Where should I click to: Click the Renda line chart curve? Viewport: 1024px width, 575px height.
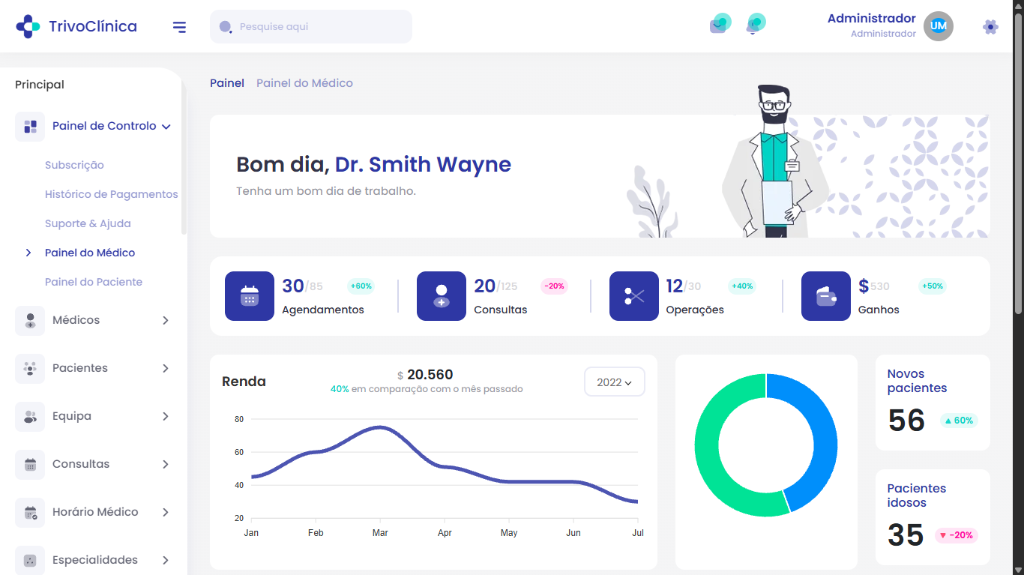444,465
